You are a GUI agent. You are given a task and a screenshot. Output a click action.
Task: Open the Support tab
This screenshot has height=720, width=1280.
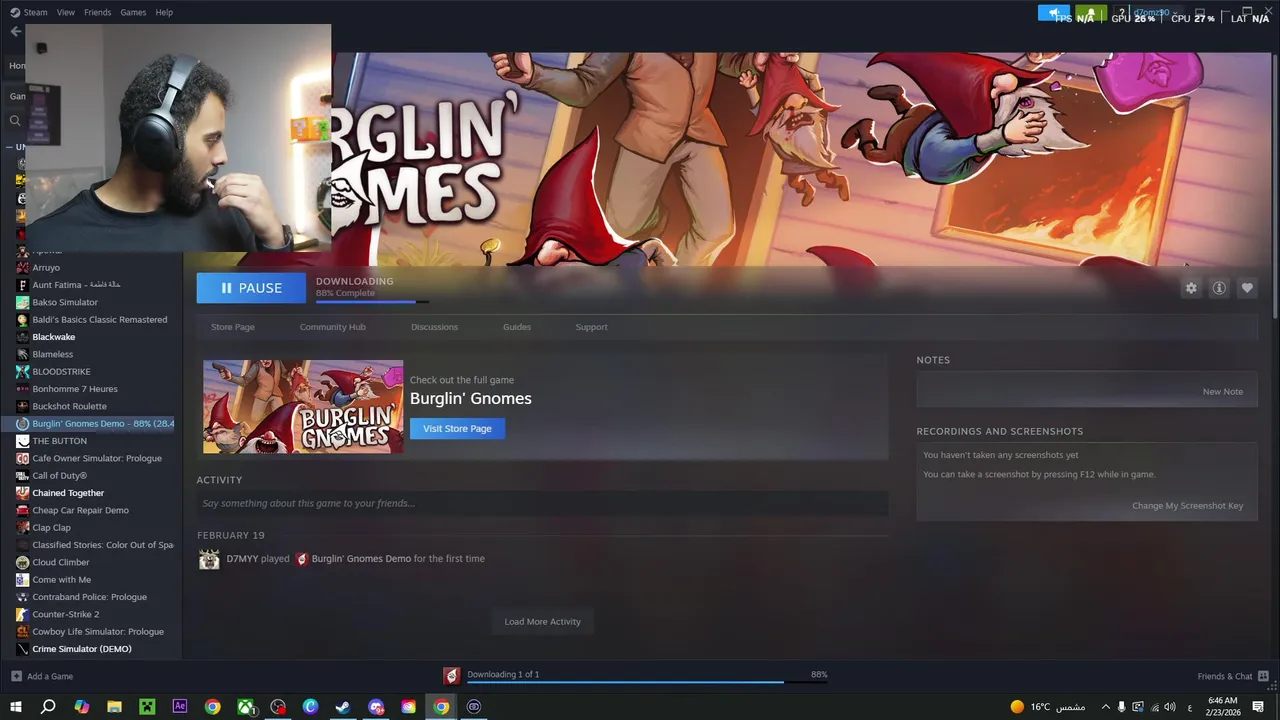(591, 327)
